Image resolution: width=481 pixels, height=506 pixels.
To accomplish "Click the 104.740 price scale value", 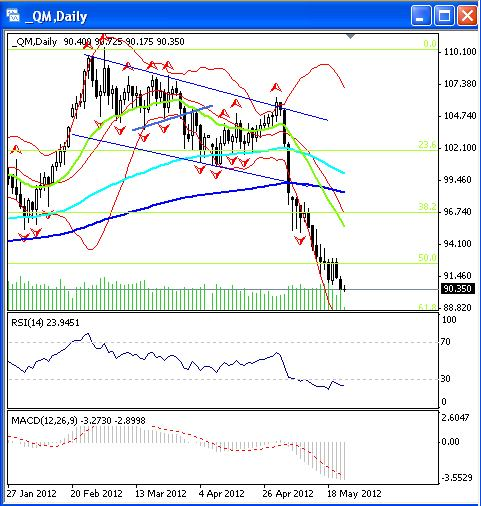I will [x=460, y=116].
